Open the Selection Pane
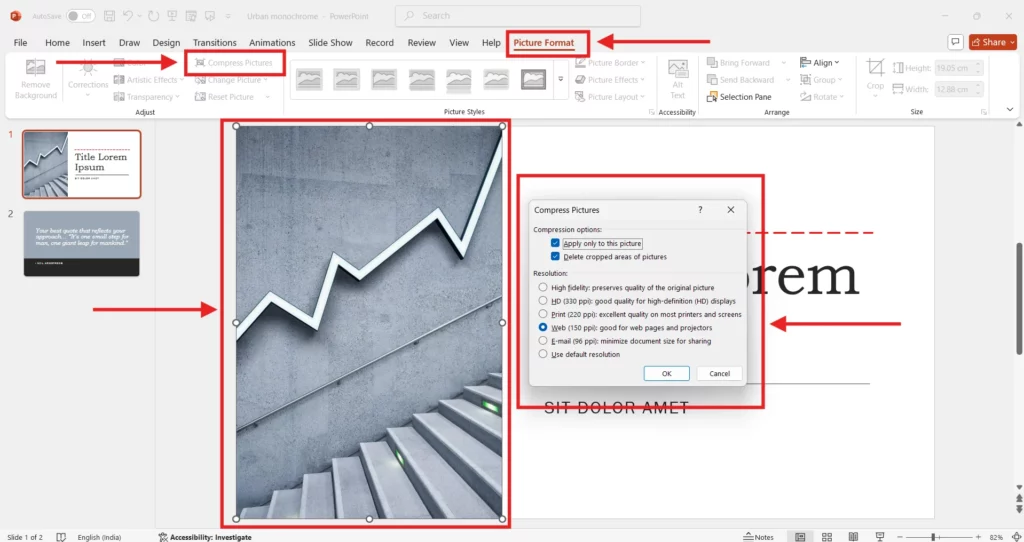Viewport: 1024px width, 542px height. (739, 97)
